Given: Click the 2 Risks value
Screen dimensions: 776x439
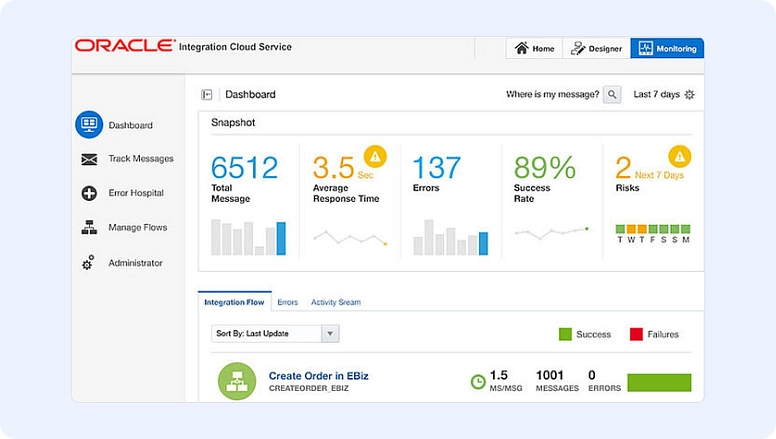Looking at the screenshot, I should pos(623,167).
